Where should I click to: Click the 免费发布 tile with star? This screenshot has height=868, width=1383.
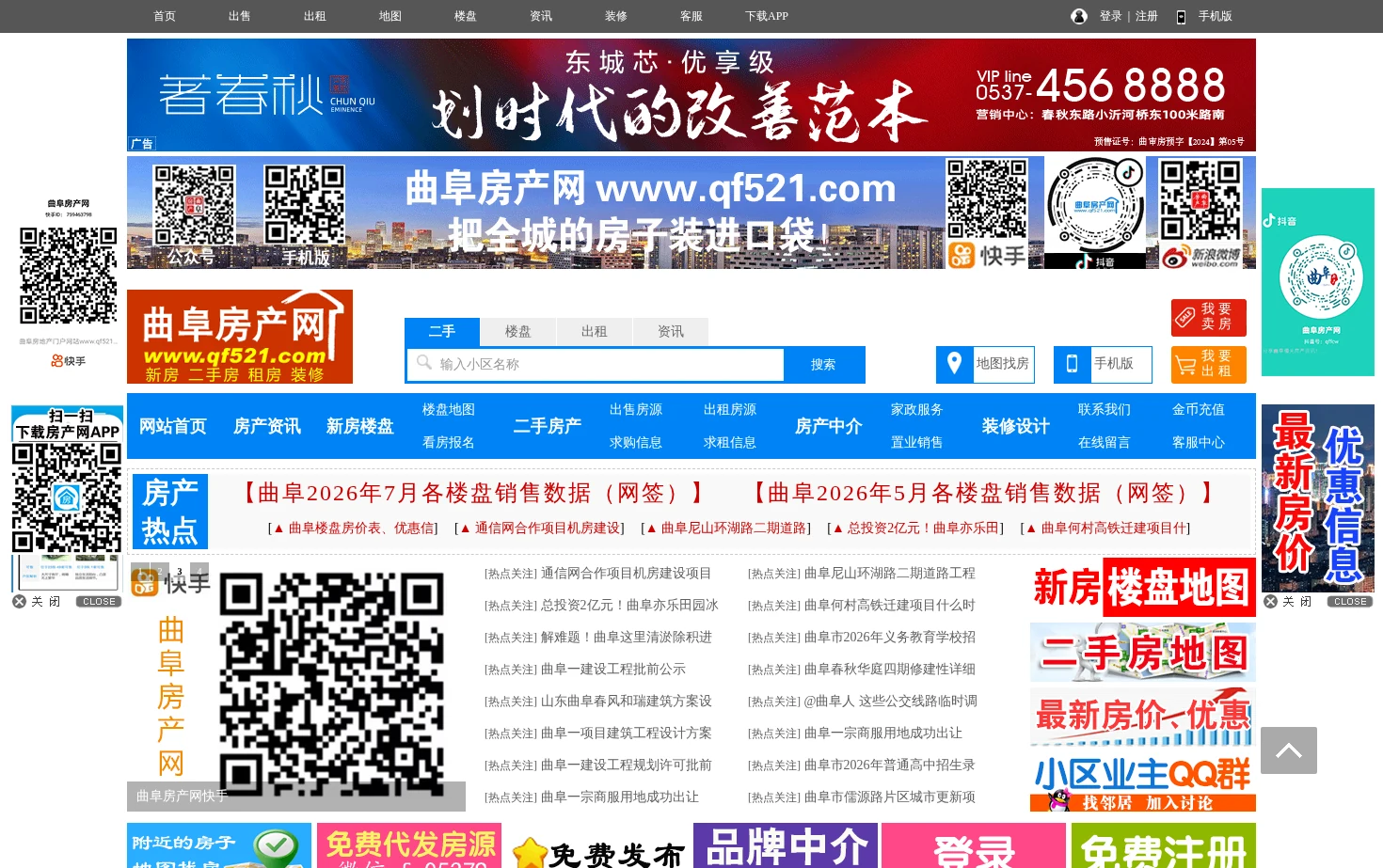pyautogui.click(x=597, y=845)
